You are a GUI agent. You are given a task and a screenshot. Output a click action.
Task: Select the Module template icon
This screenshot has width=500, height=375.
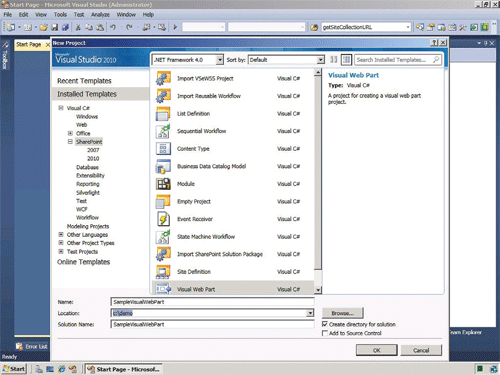163,184
